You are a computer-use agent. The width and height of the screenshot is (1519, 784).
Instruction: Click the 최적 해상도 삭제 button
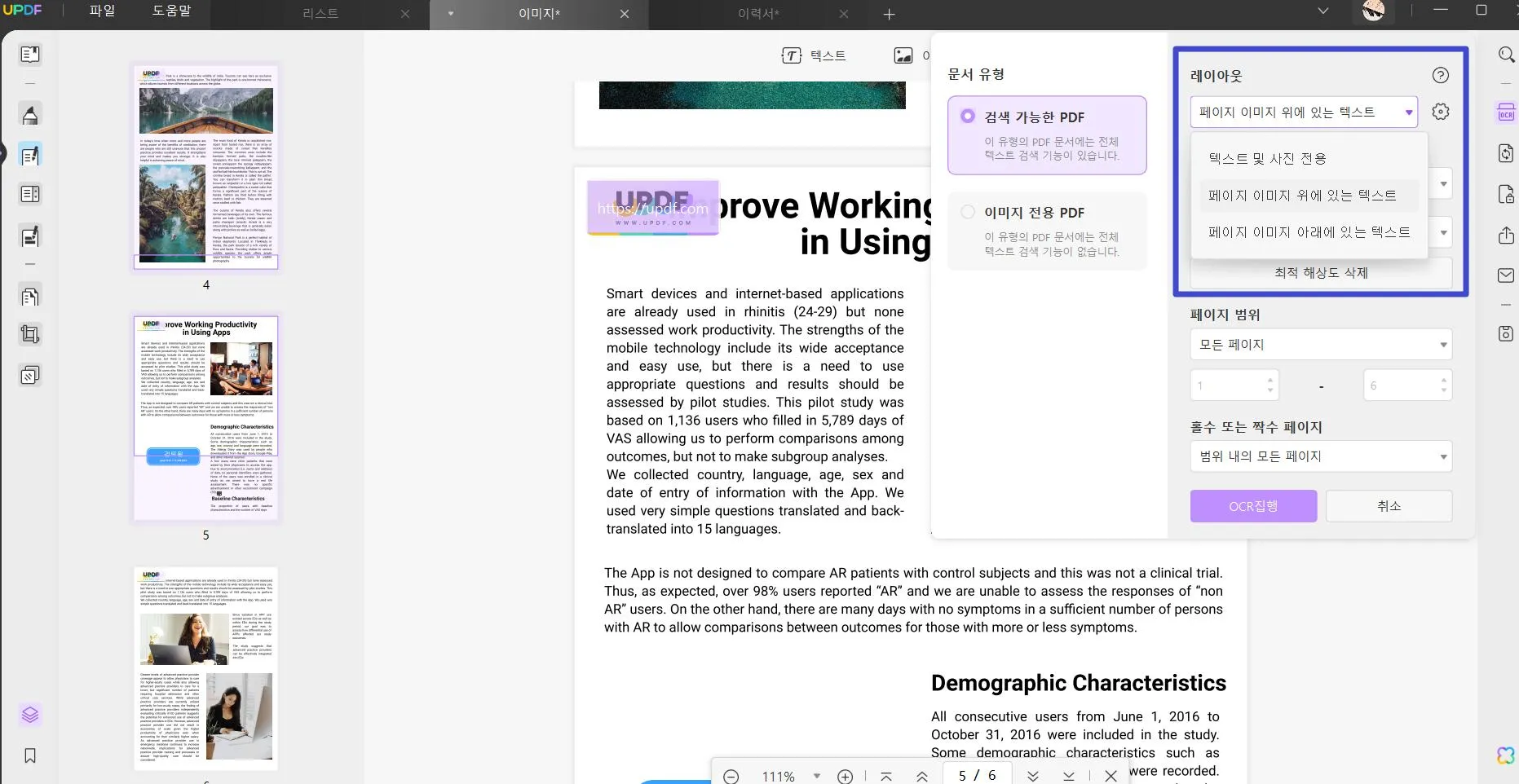pos(1321,273)
